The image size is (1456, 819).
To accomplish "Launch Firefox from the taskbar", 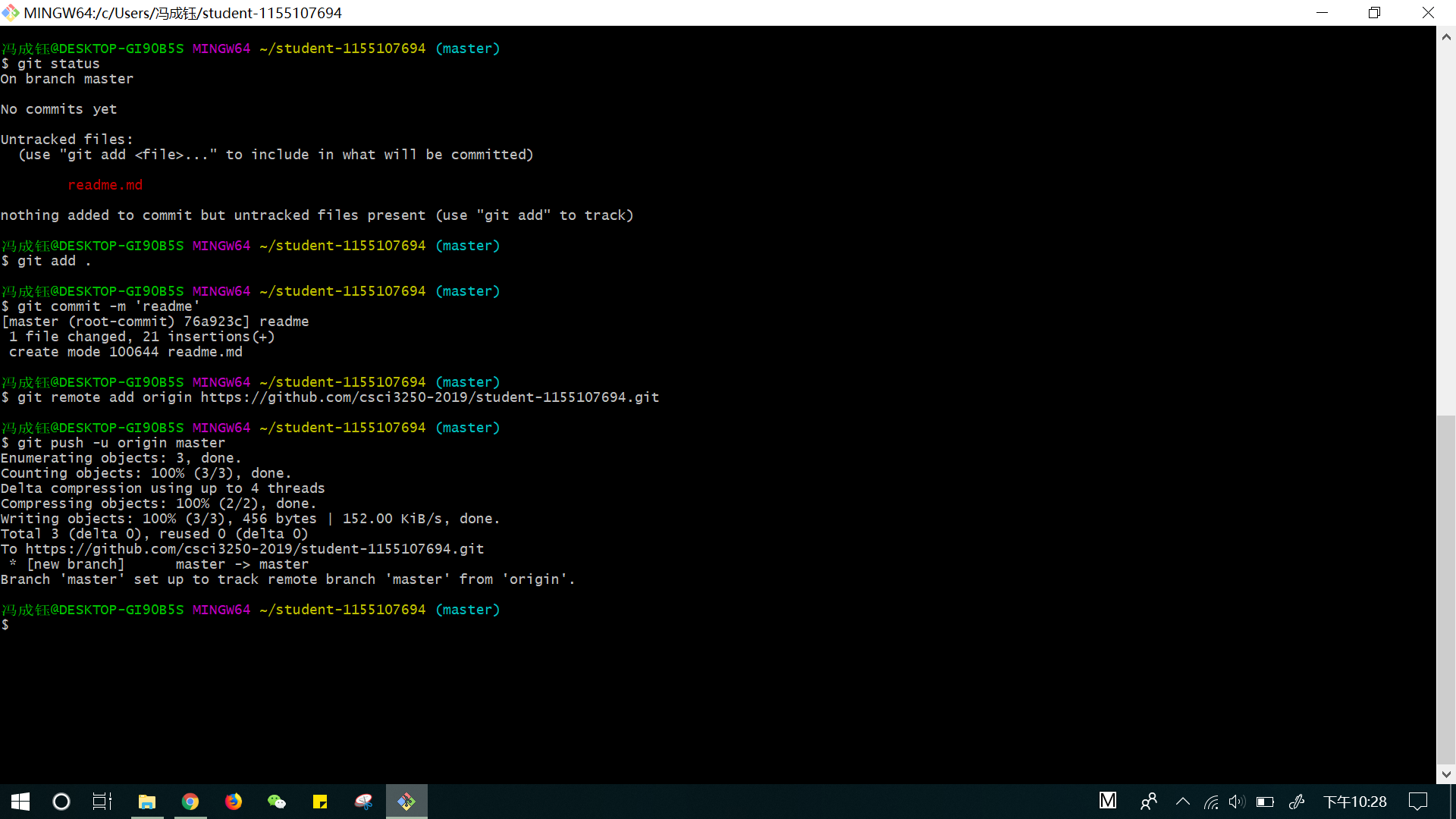I will (234, 802).
